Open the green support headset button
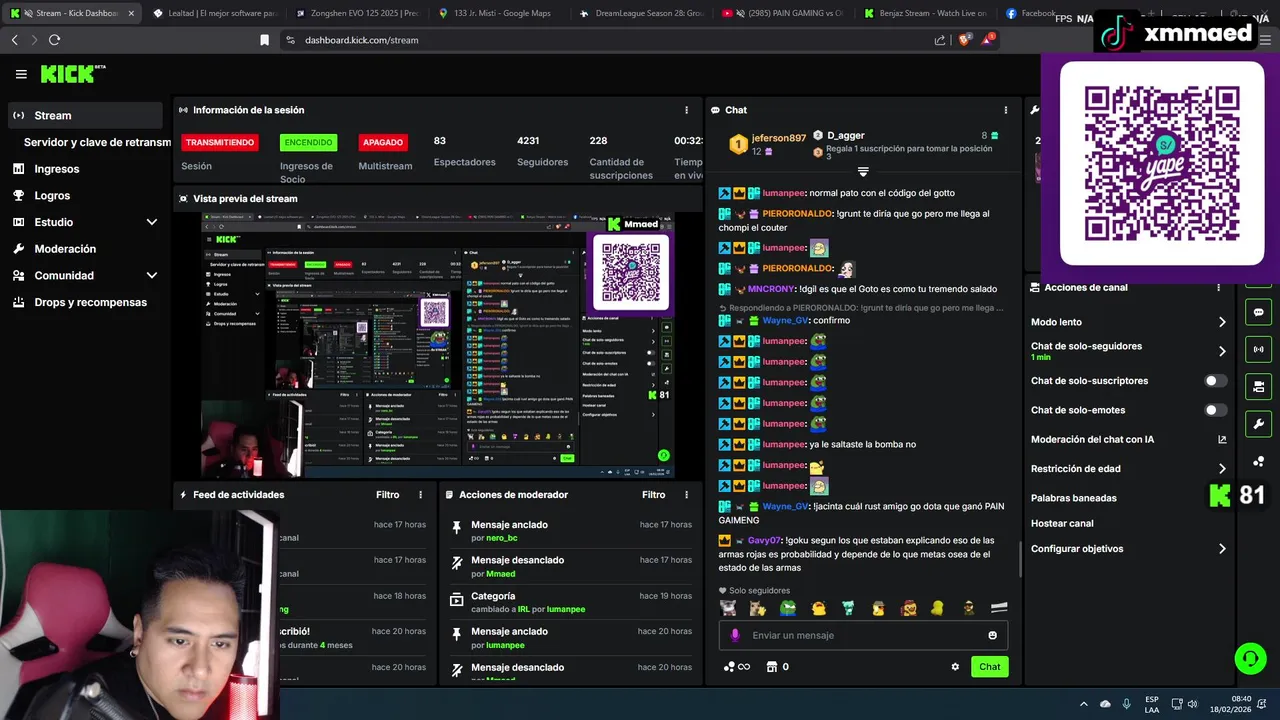 [x=1250, y=658]
